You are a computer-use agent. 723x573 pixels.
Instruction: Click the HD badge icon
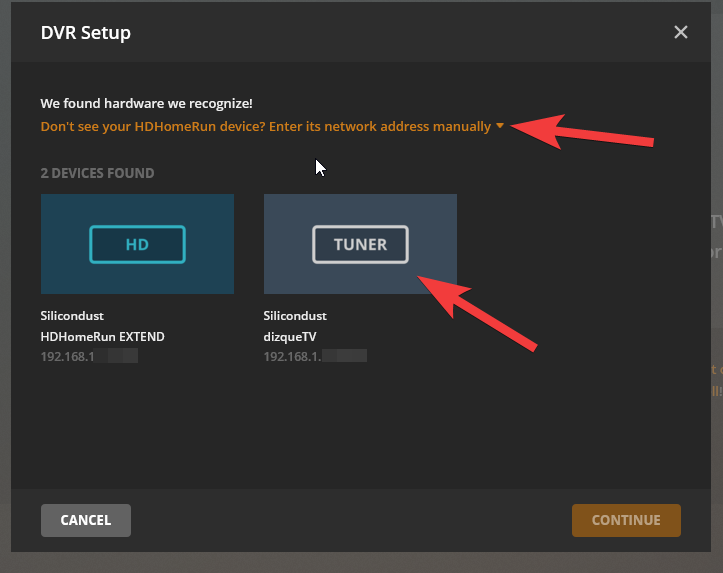(137, 244)
